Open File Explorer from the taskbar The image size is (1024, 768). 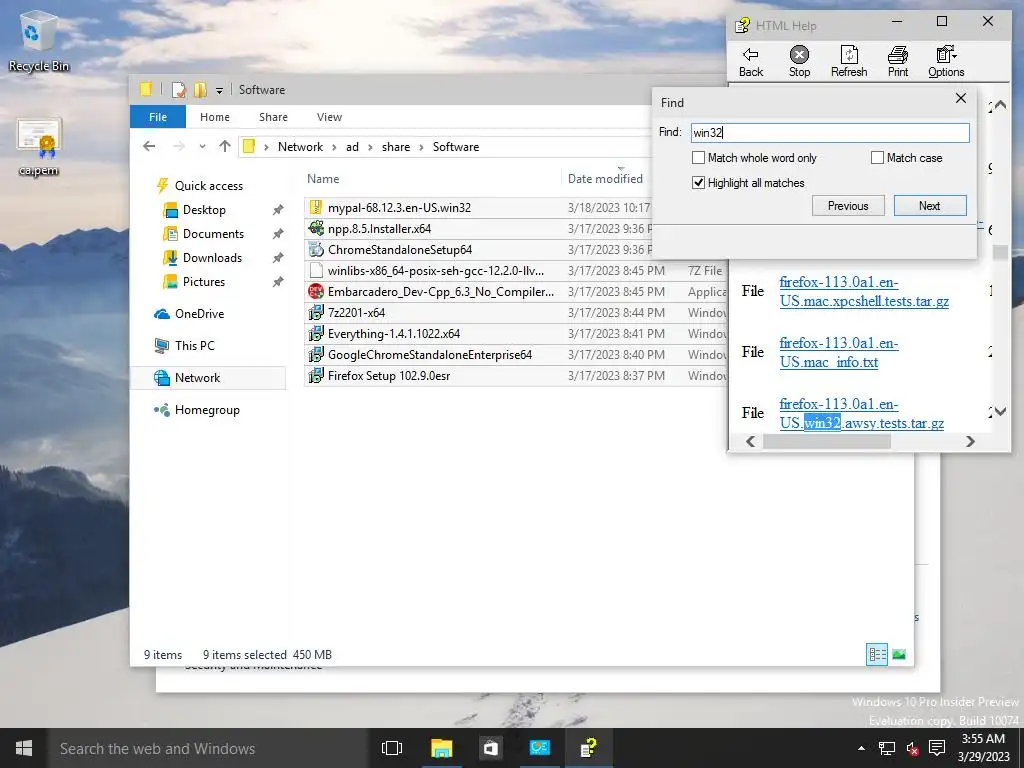tap(441, 748)
